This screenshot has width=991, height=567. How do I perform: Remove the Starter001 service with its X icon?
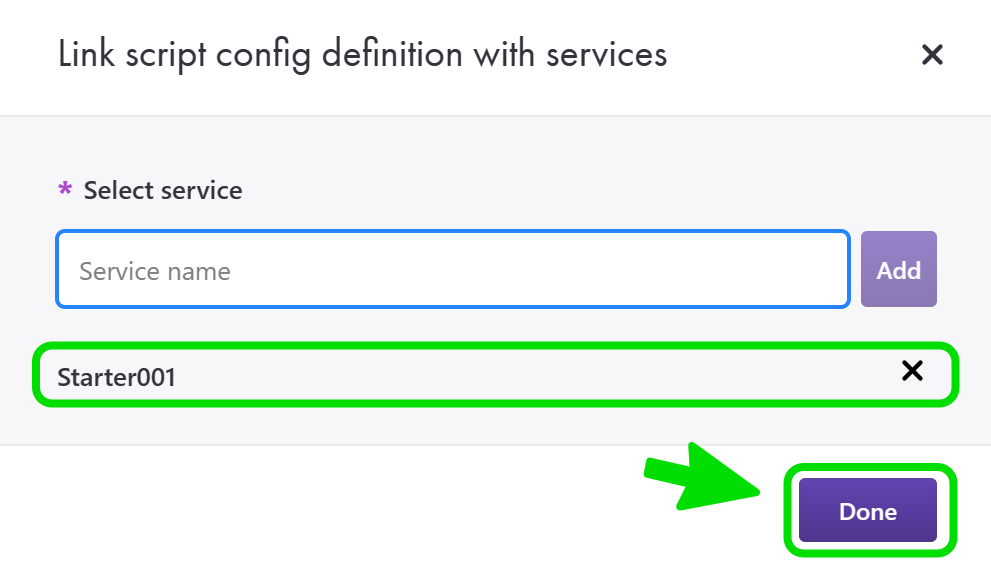coord(912,372)
